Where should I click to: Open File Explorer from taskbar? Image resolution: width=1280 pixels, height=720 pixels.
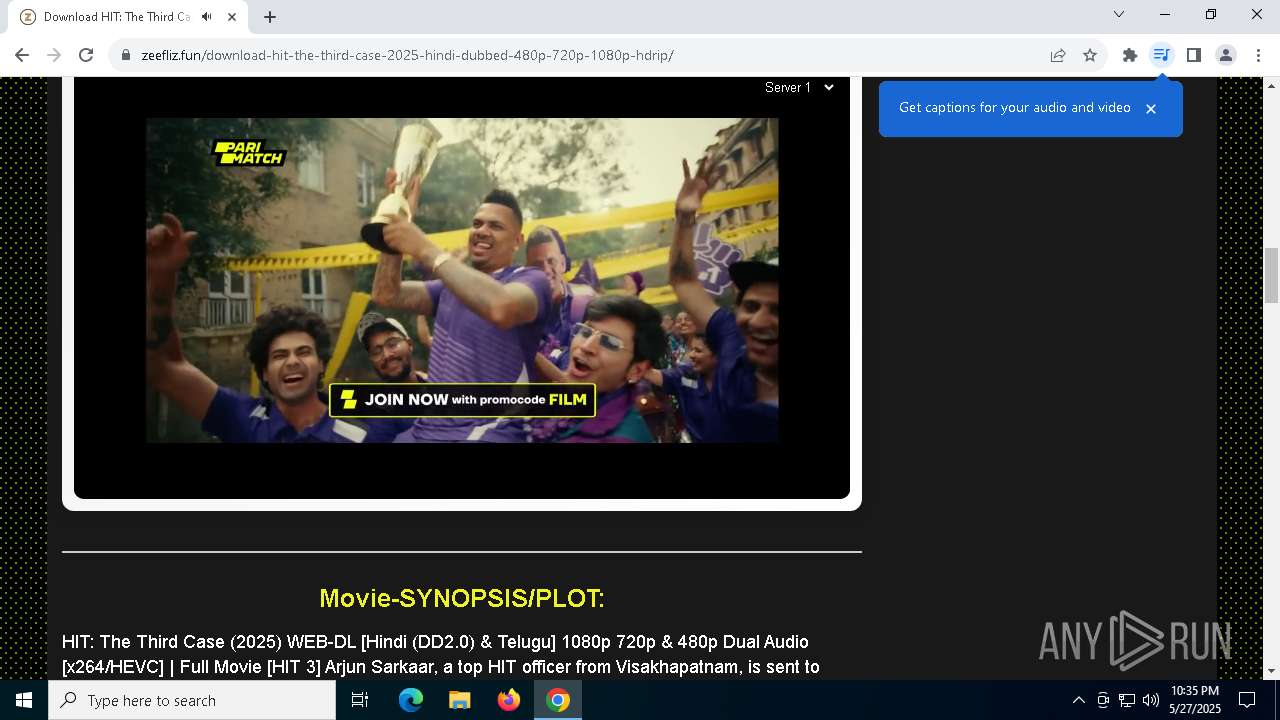pyautogui.click(x=459, y=700)
